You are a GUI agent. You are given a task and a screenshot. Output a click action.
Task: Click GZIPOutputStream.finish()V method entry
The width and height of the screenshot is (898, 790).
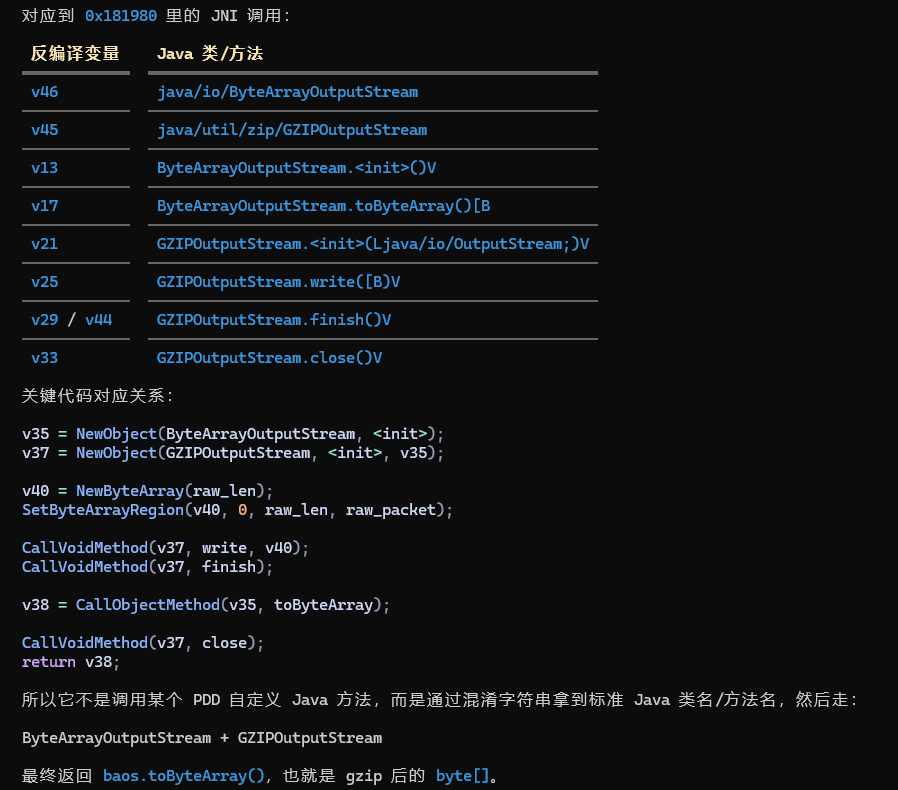(274, 320)
